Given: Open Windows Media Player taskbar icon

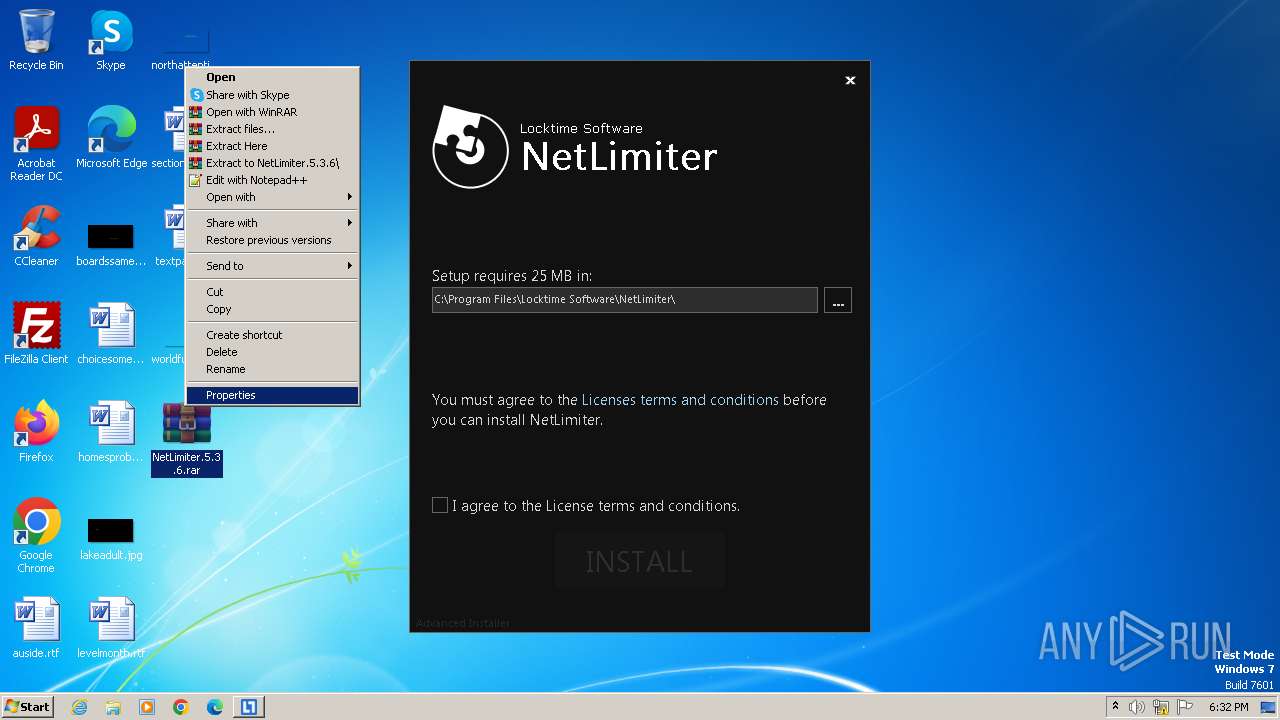Looking at the screenshot, I should coord(147,707).
